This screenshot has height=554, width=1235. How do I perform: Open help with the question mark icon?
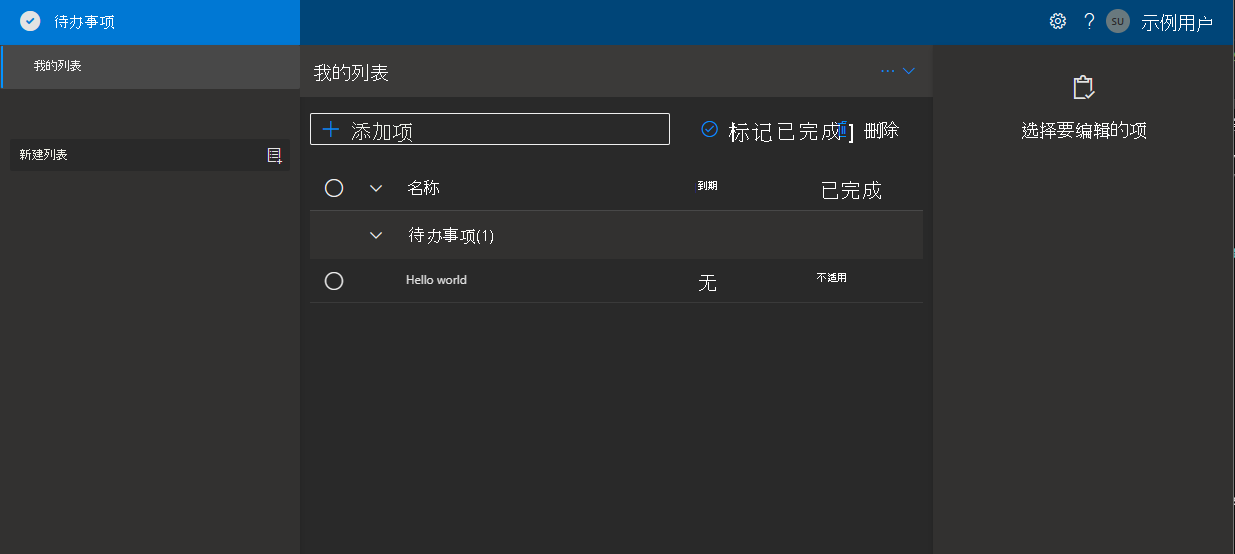point(1089,21)
